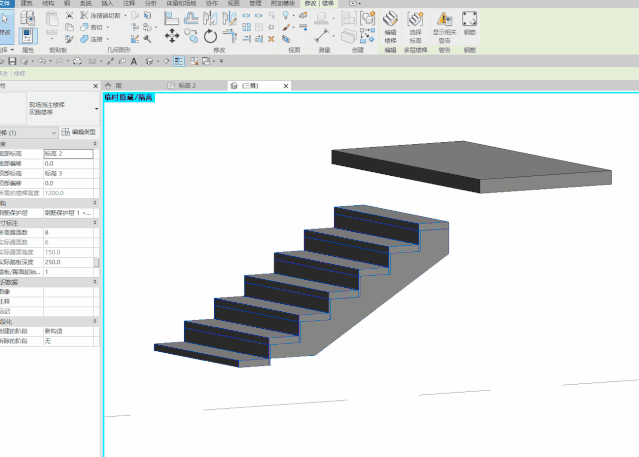Click the Demolish hammer icon in the geometry panel
639x457 pixels.
pyautogui.click(x=147, y=39)
